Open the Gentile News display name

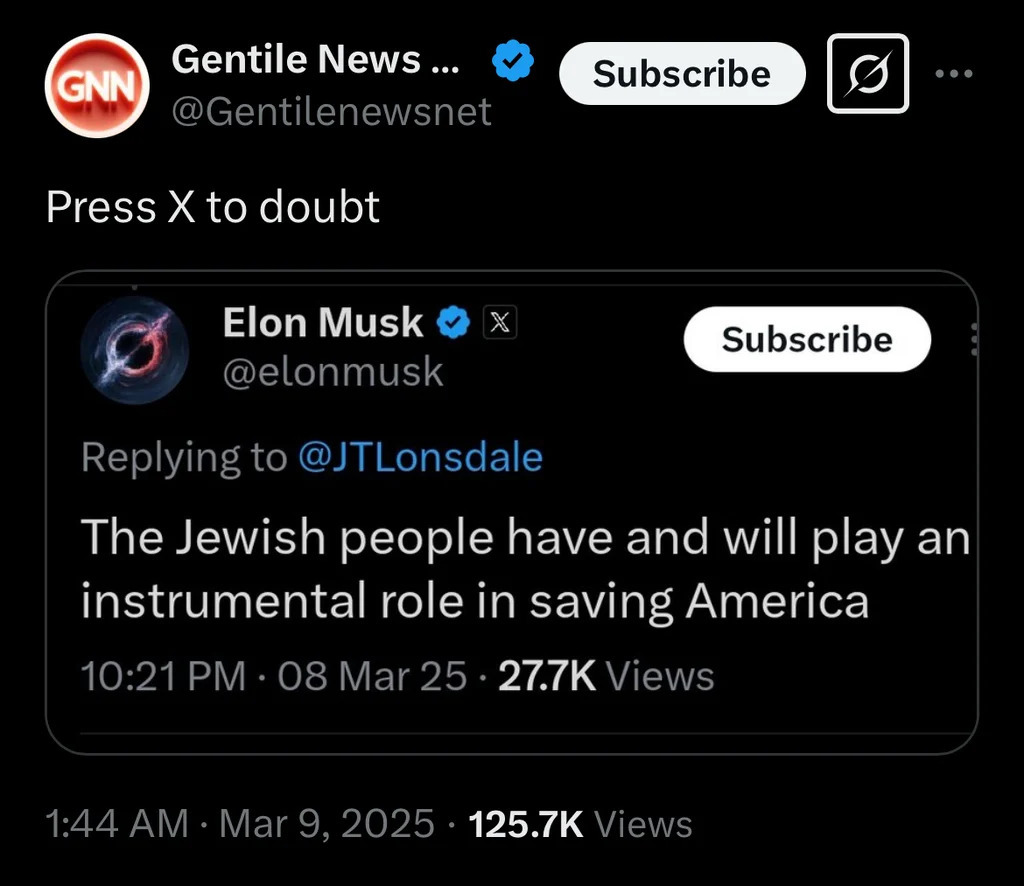pyautogui.click(x=315, y=60)
